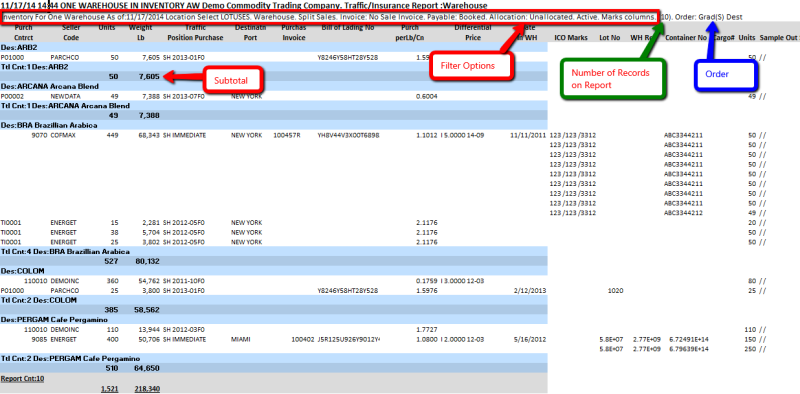Click container value 6.72491E+14

tap(690, 339)
